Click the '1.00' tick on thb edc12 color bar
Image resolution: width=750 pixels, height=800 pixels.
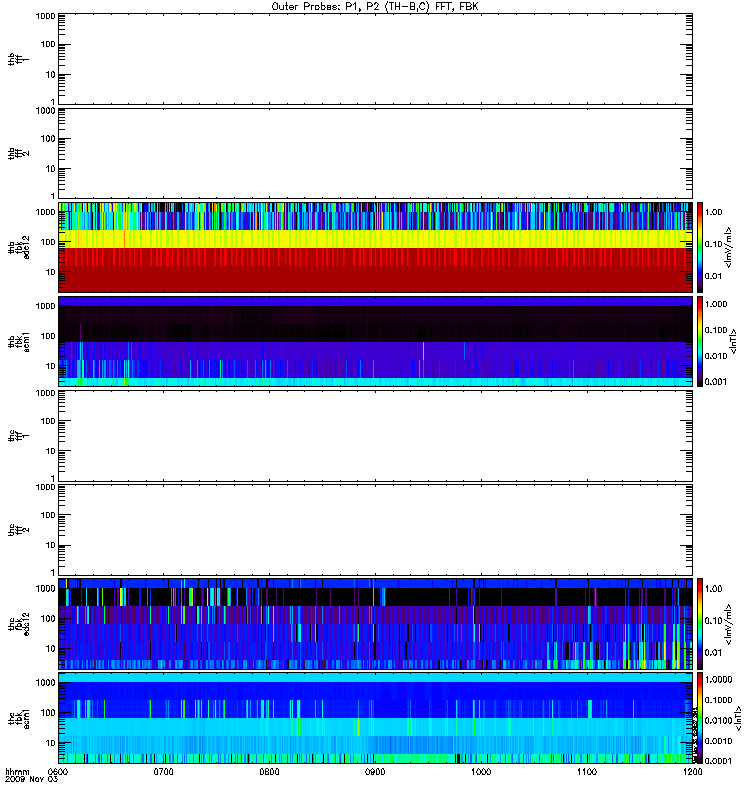point(713,212)
